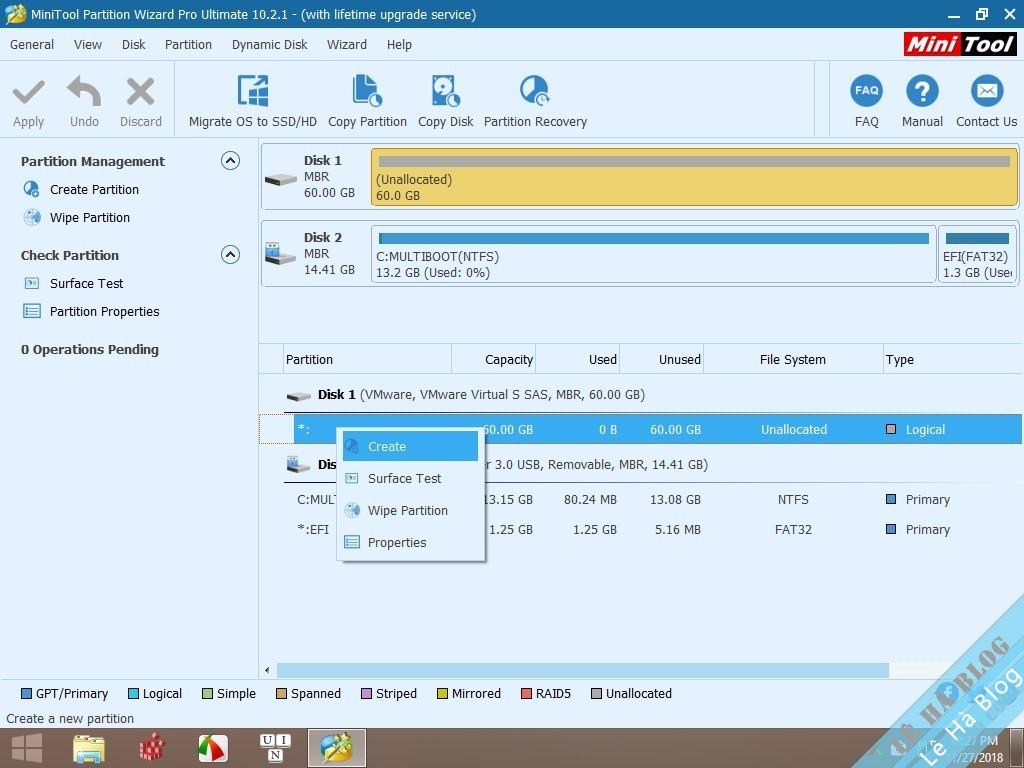Launch the Copy Disk tool
The height and width of the screenshot is (768, 1024).
(x=445, y=92)
